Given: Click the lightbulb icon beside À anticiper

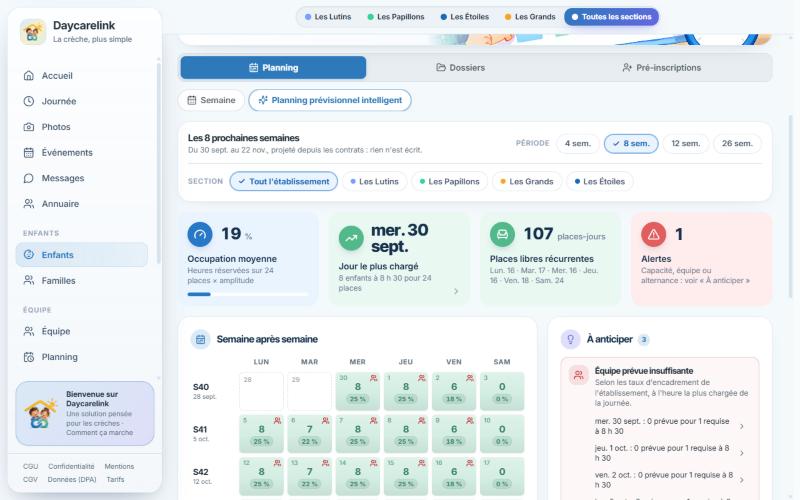Looking at the screenshot, I should point(570,339).
